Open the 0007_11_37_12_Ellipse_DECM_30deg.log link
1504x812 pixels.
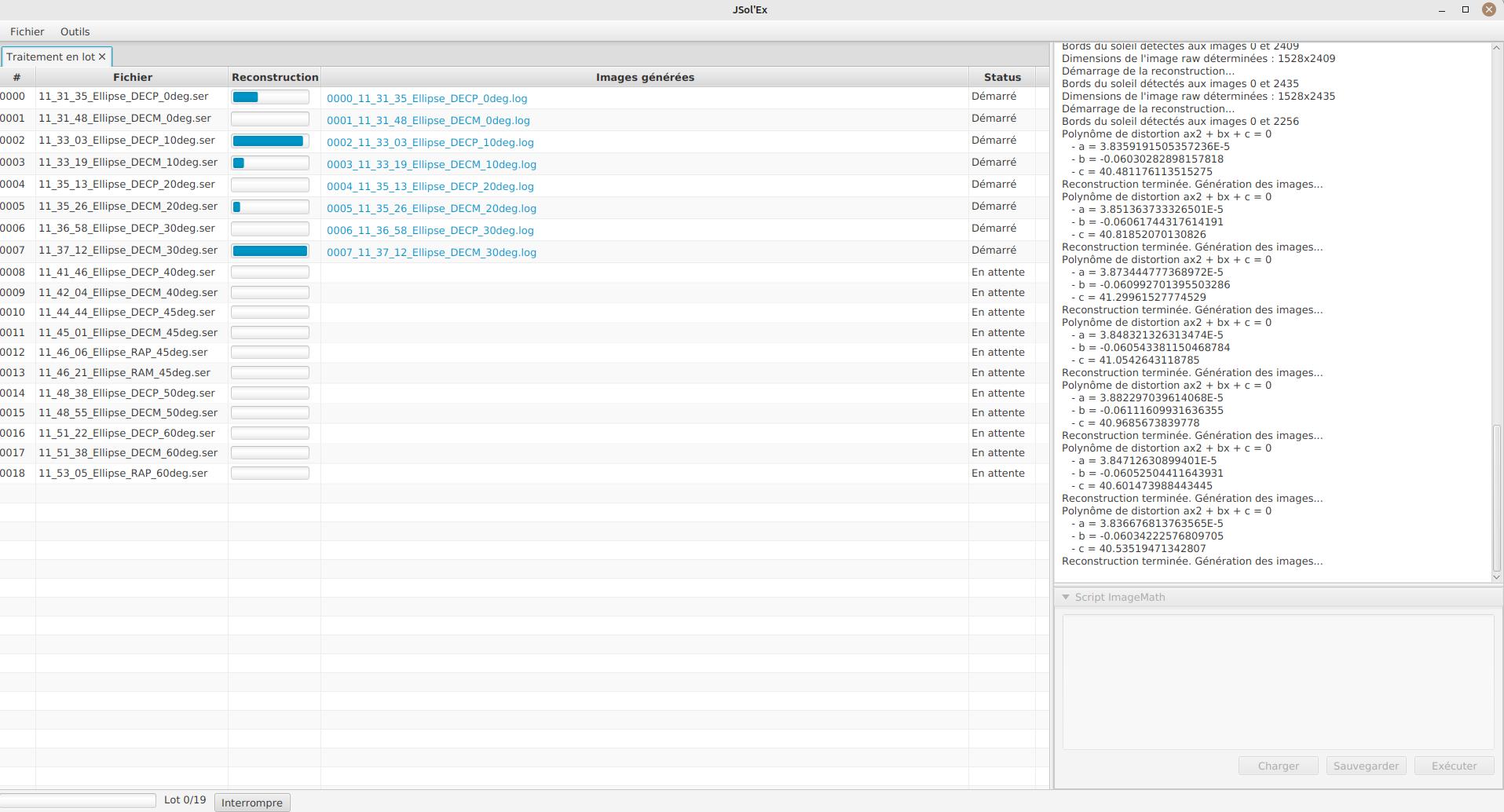point(431,252)
